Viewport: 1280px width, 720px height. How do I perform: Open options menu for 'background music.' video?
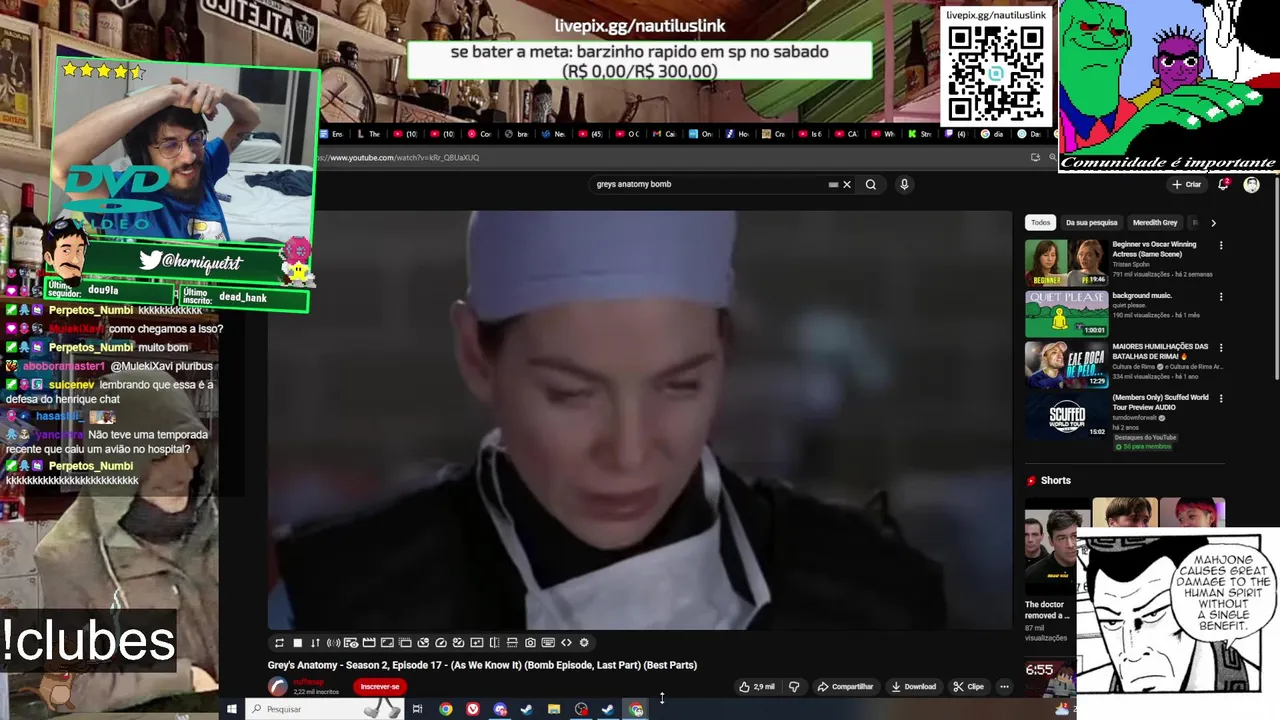coord(1221,297)
